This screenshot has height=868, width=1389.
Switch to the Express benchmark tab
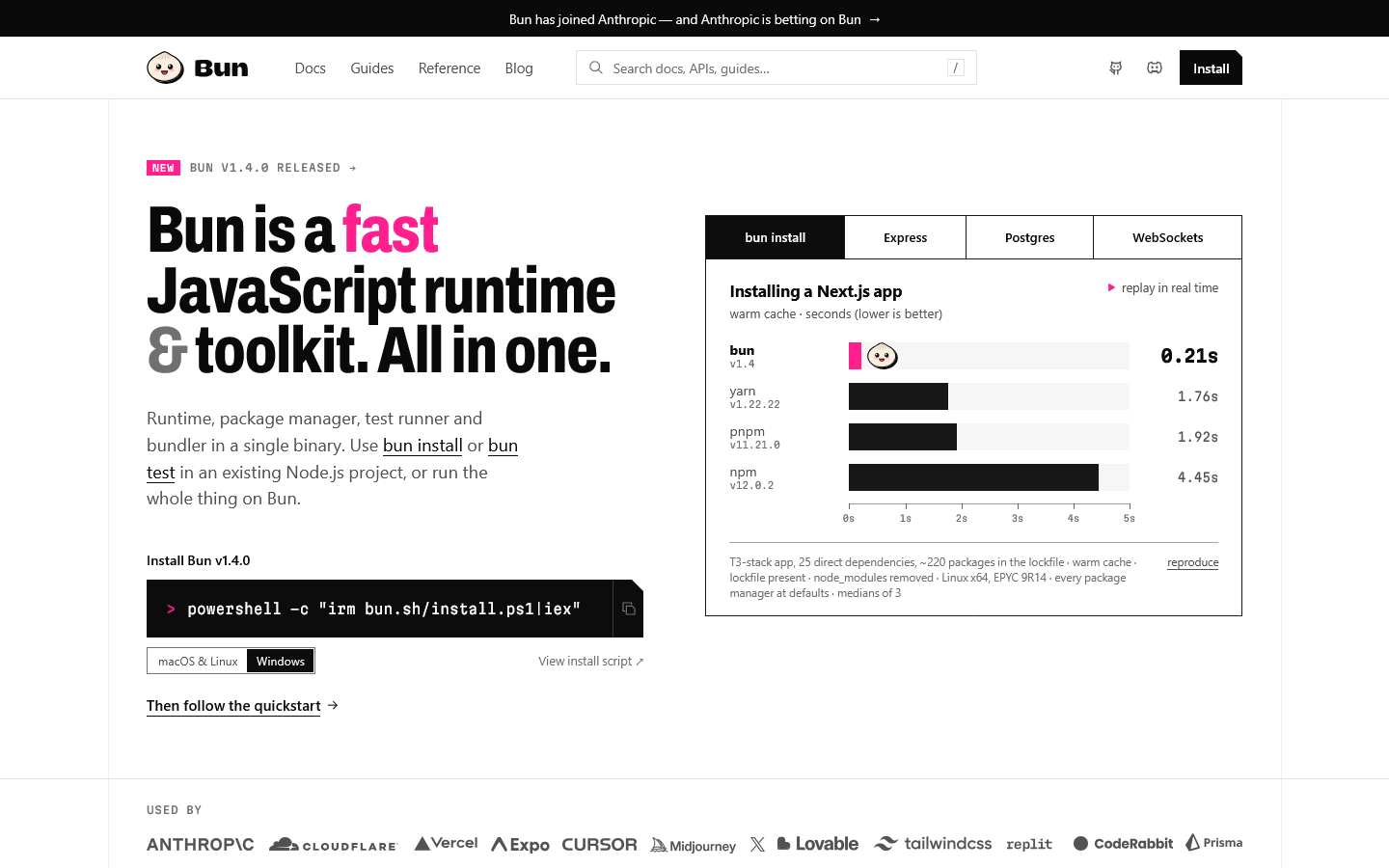coord(905,237)
